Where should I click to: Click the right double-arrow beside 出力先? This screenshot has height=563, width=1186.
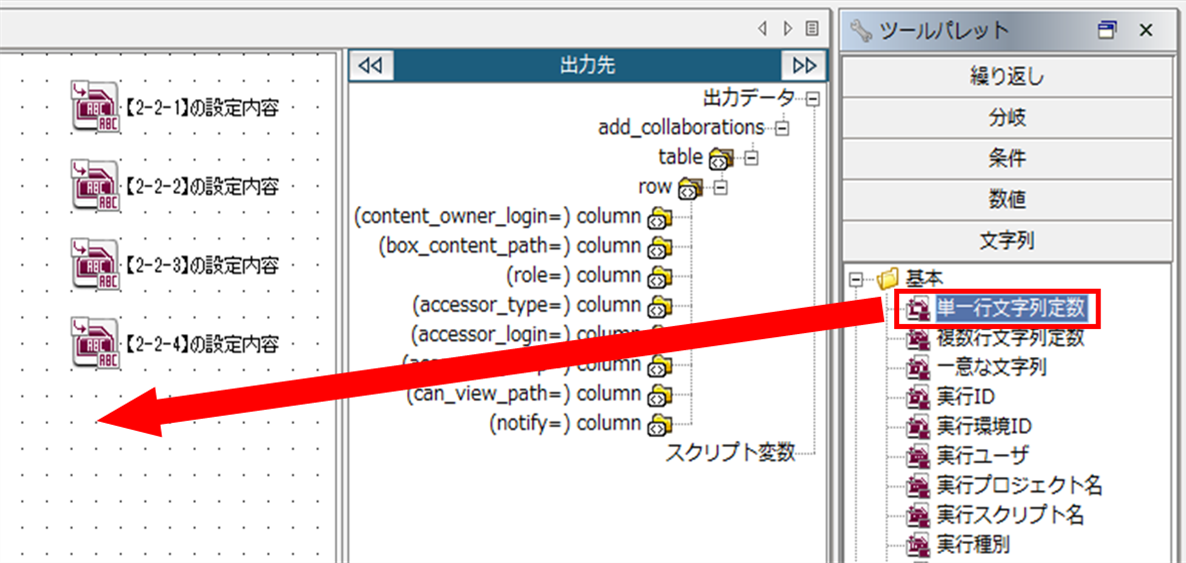pos(803,66)
